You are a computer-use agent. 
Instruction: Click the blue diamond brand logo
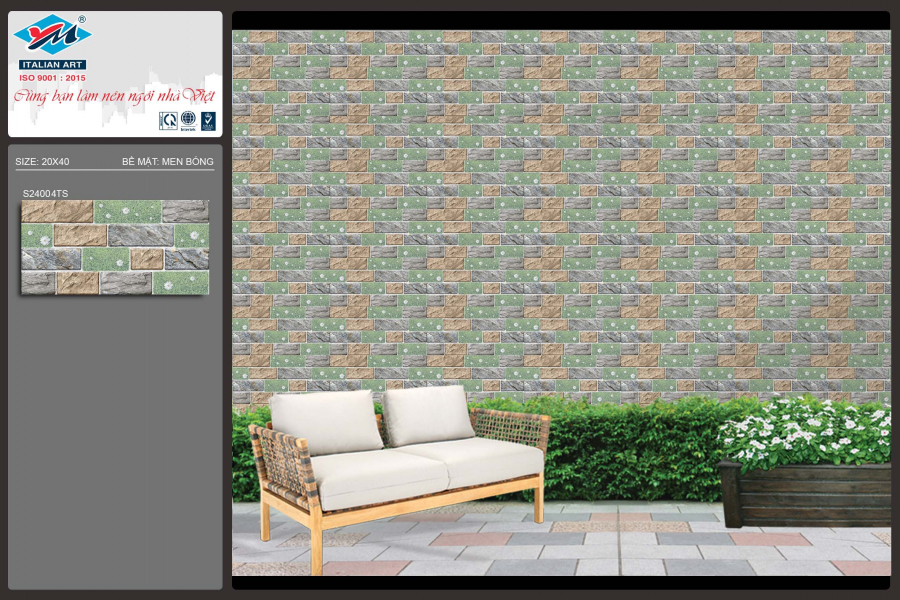51,36
